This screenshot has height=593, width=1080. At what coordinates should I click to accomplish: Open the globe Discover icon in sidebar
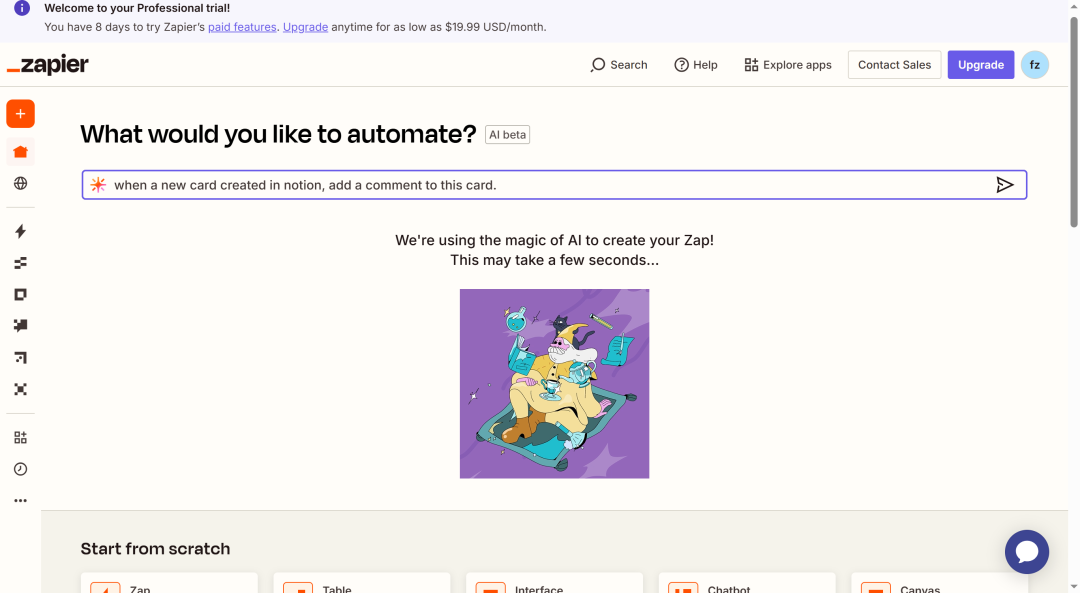click(21, 183)
